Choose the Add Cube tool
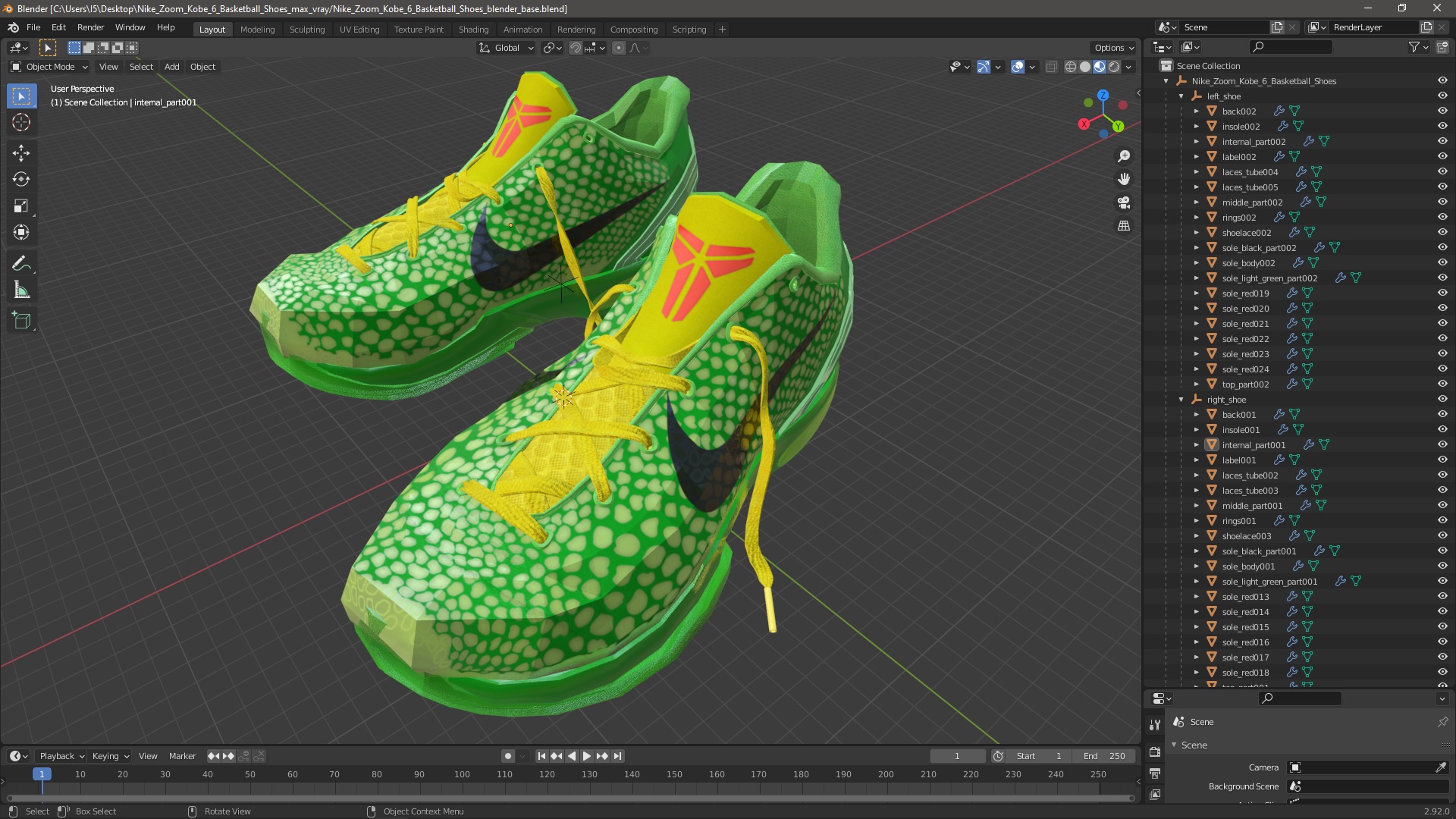The height and width of the screenshot is (819, 1456). [x=21, y=321]
